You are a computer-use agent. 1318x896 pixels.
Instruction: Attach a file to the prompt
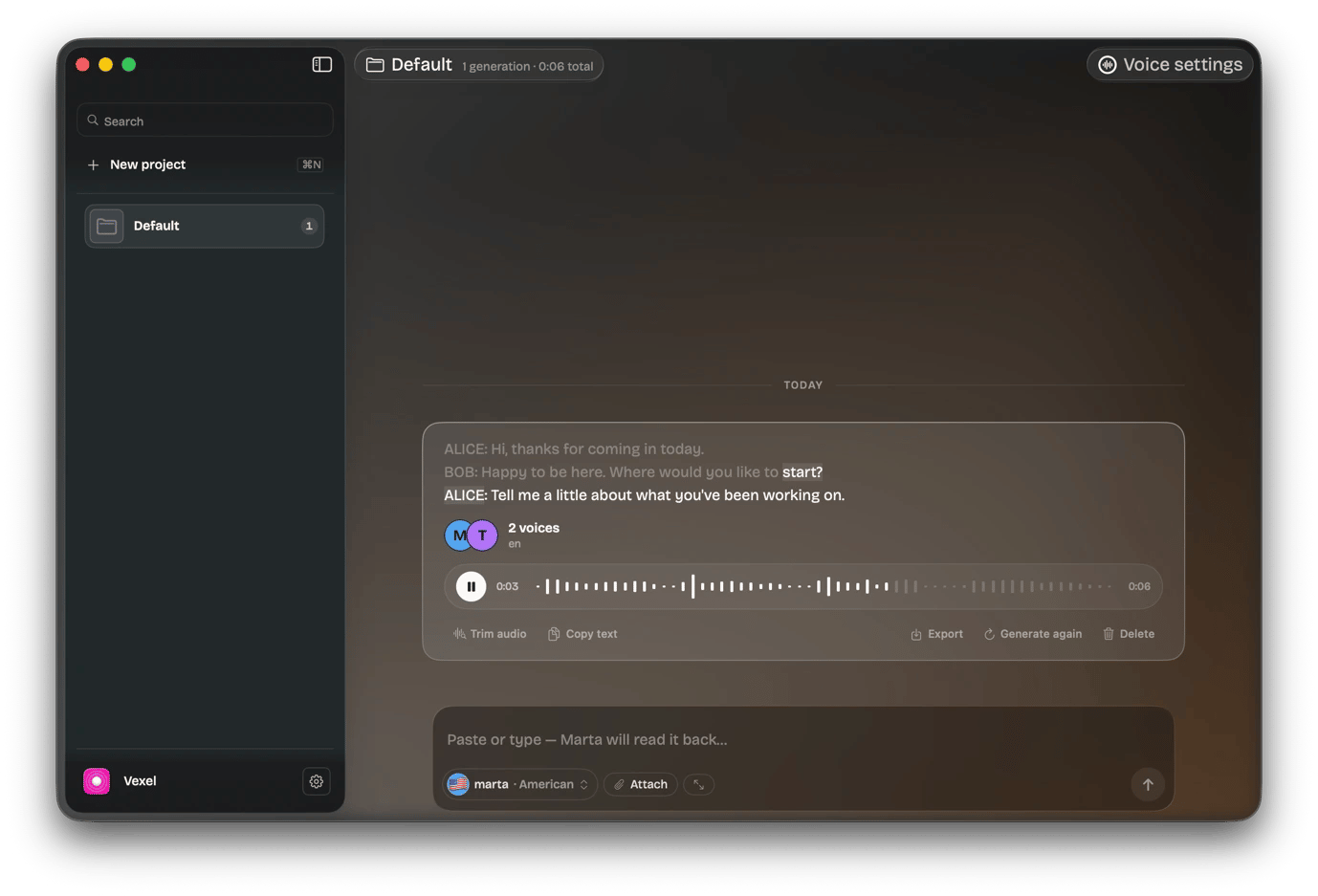(641, 784)
